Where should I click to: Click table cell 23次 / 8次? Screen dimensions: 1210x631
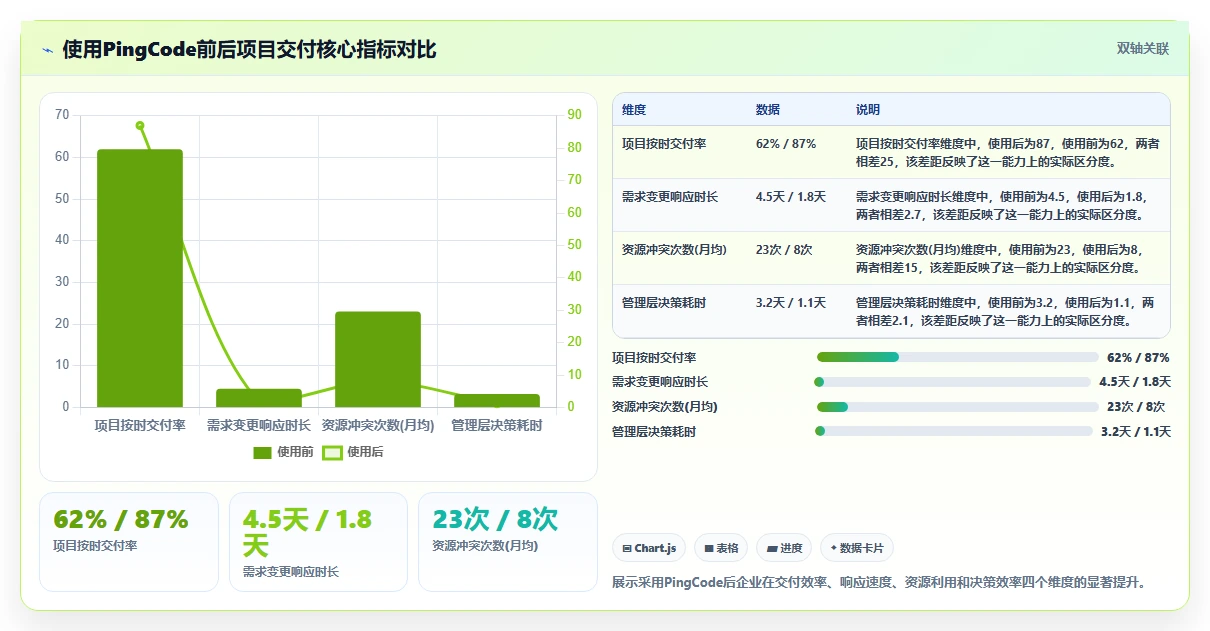[784, 250]
